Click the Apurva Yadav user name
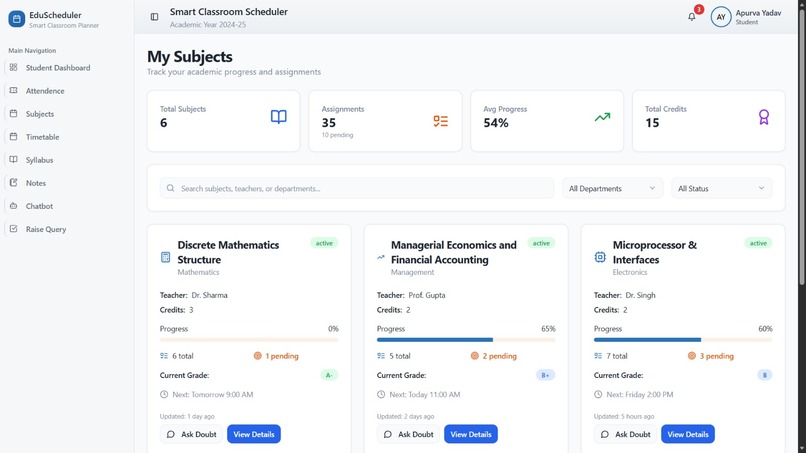Image resolution: width=806 pixels, height=453 pixels. 758,13
